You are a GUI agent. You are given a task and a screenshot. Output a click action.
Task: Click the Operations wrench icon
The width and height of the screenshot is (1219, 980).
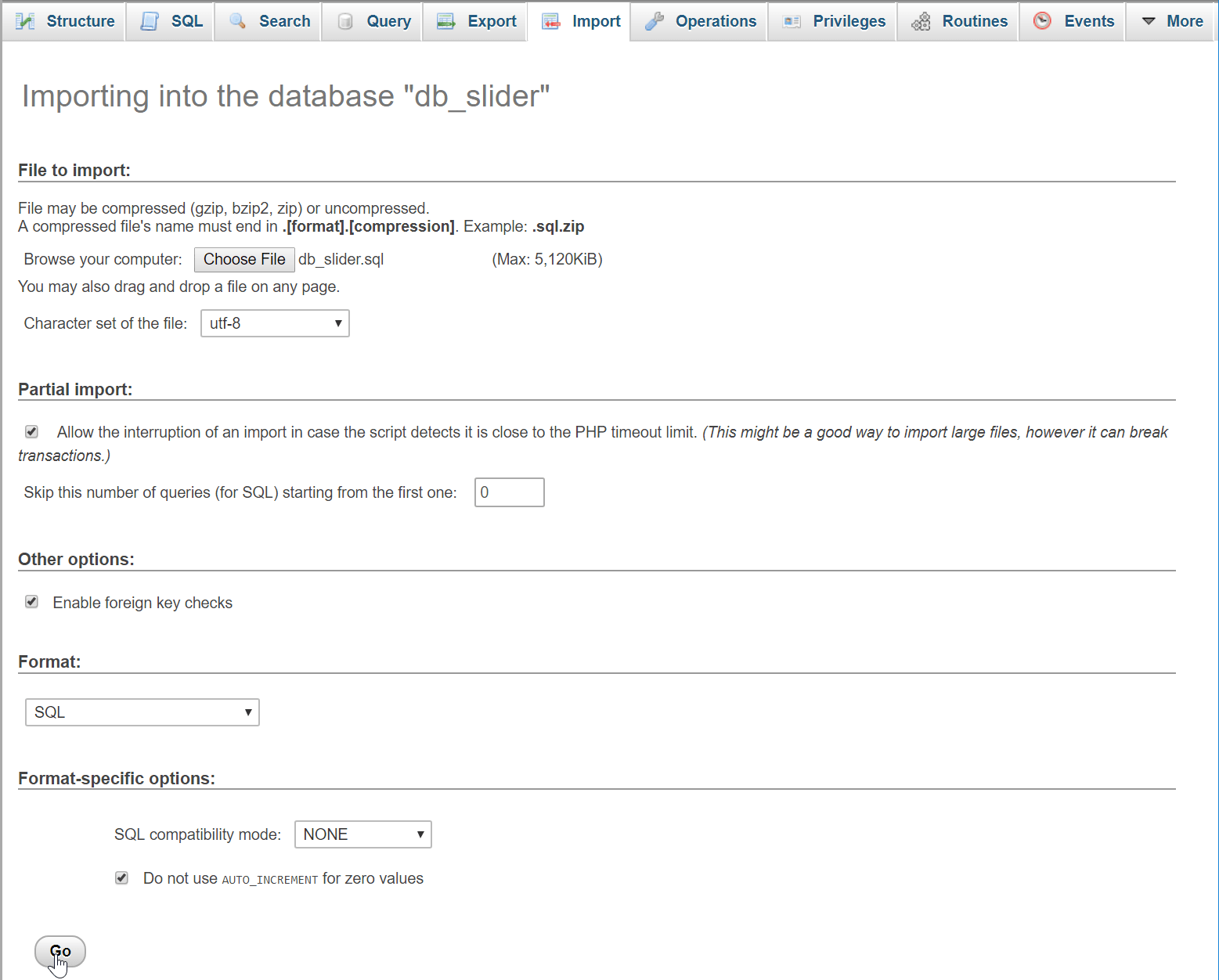(655, 21)
